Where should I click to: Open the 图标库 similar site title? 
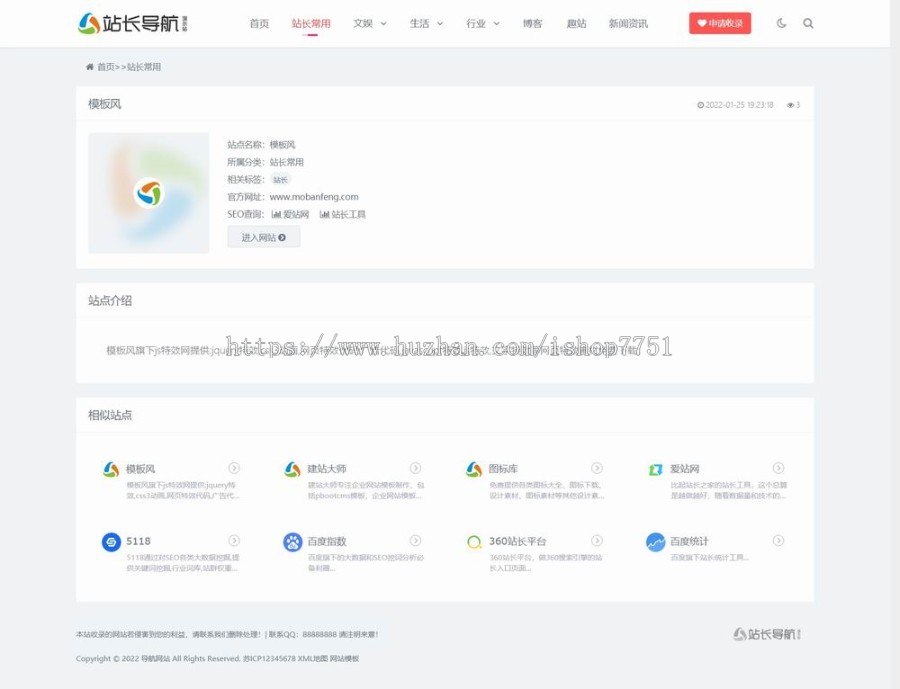pyautogui.click(x=503, y=469)
